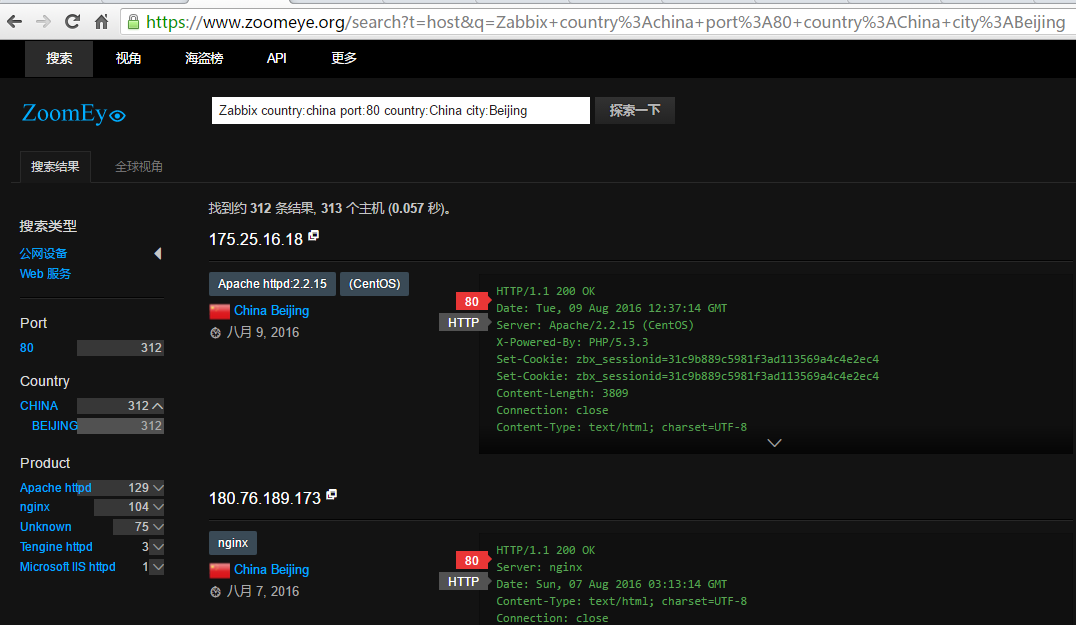The image size is (1076, 625).
Task: Click the ZoomEye logo
Action: click(73, 114)
